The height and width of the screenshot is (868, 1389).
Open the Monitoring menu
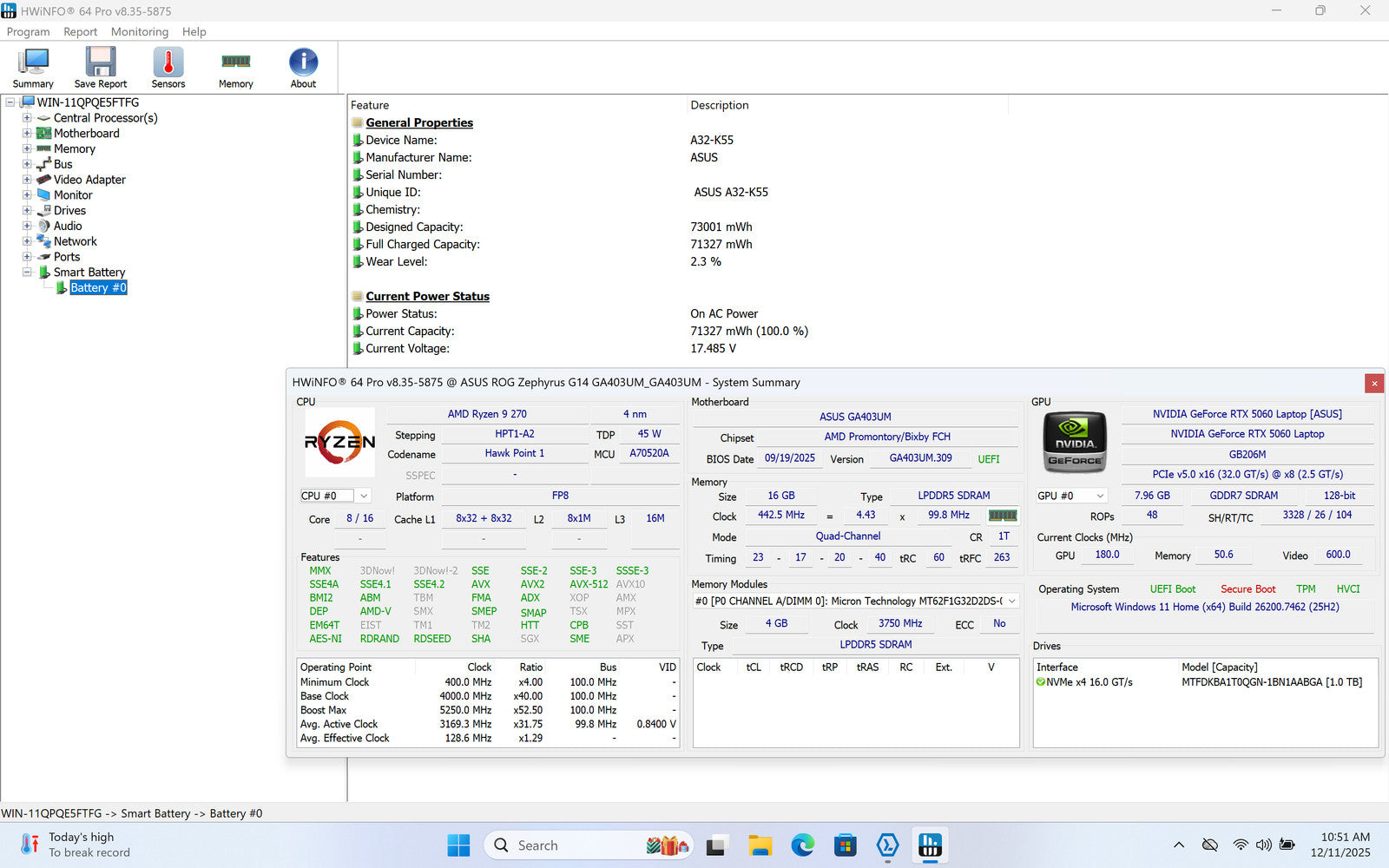point(140,32)
